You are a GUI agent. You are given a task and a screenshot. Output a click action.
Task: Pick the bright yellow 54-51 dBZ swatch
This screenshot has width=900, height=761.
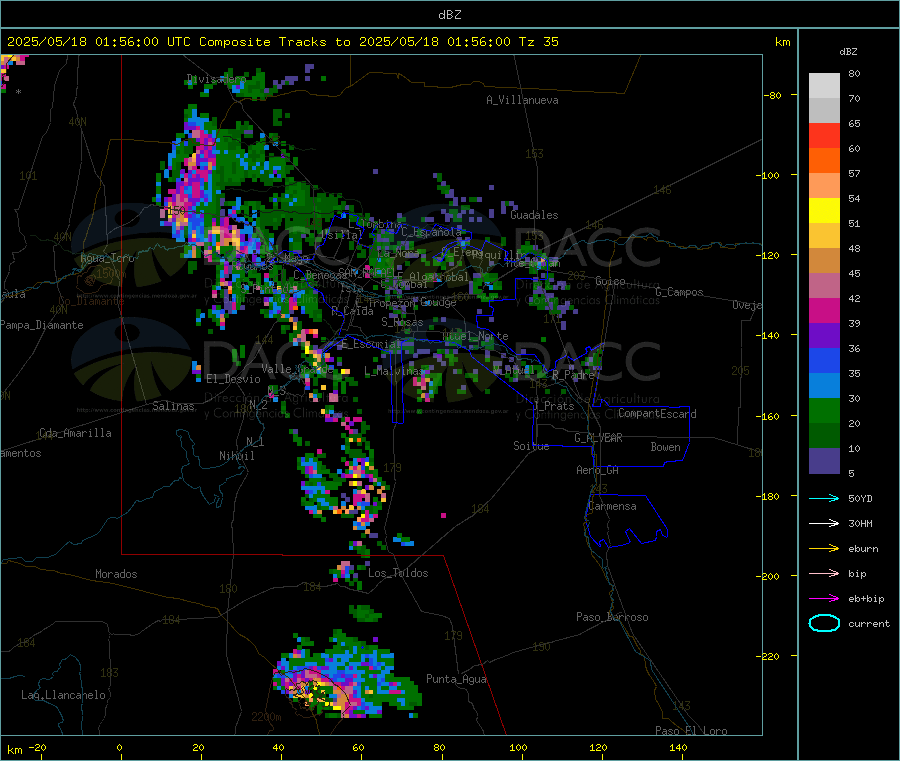click(824, 211)
